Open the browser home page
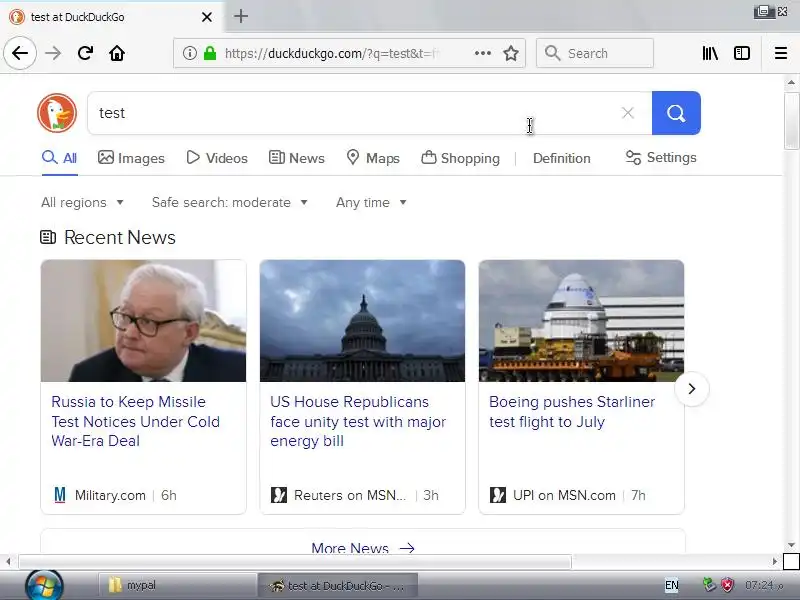Image resolution: width=800 pixels, height=600 pixels. click(117, 53)
